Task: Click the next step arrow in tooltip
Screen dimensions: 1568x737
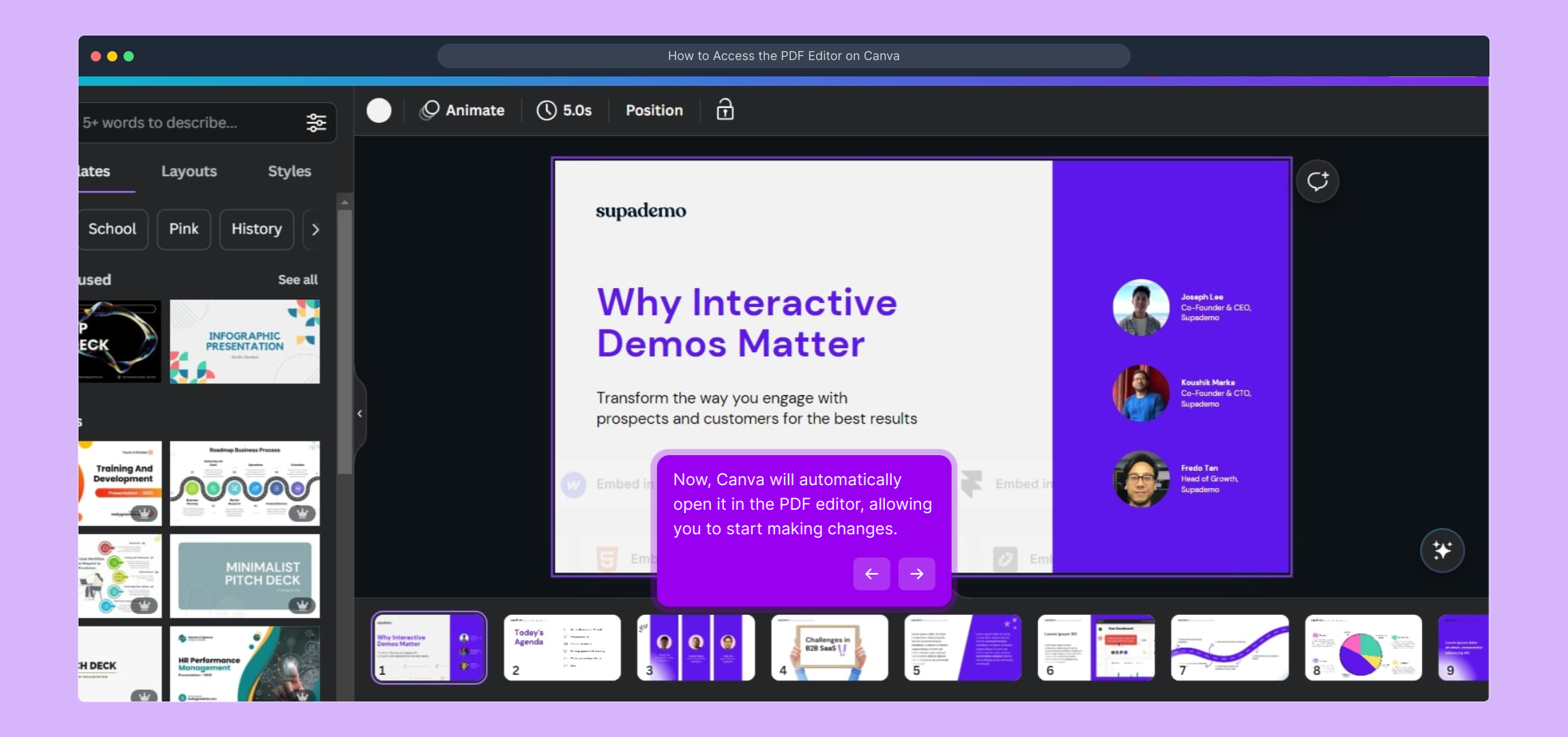Action: 916,574
